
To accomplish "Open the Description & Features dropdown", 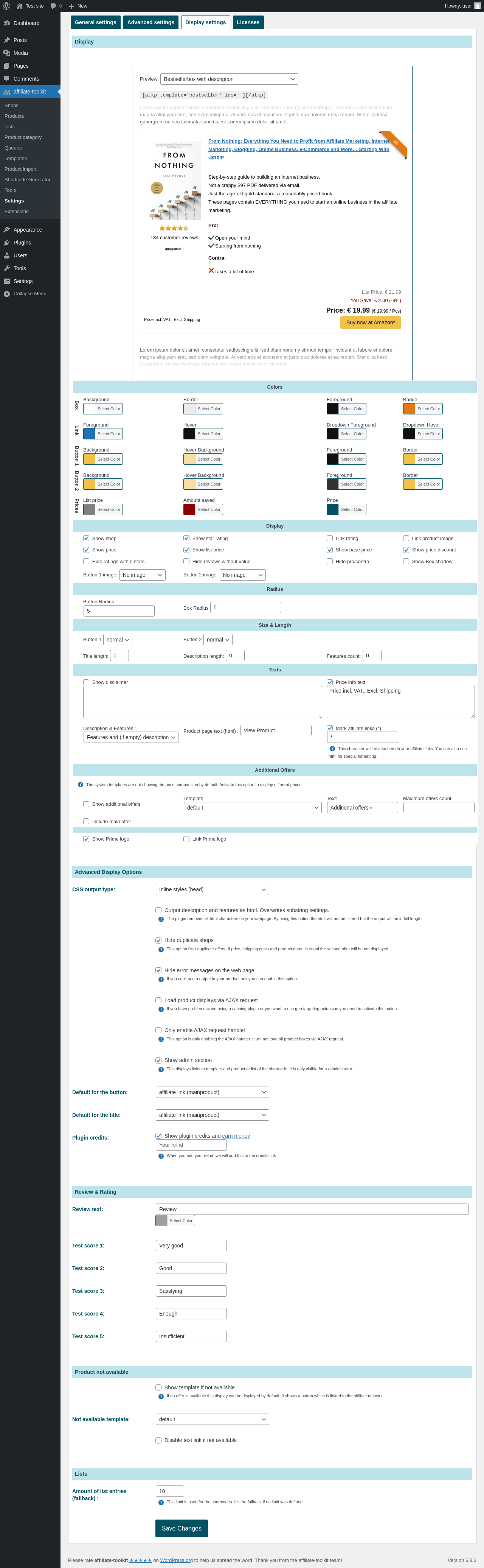I will tap(131, 737).
